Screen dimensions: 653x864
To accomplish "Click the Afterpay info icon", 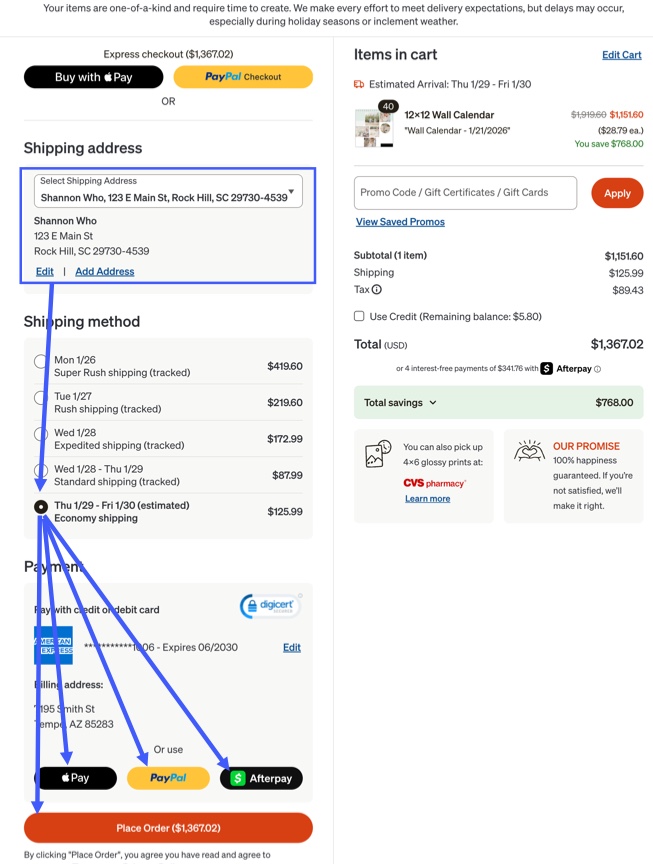I will tap(597, 369).
